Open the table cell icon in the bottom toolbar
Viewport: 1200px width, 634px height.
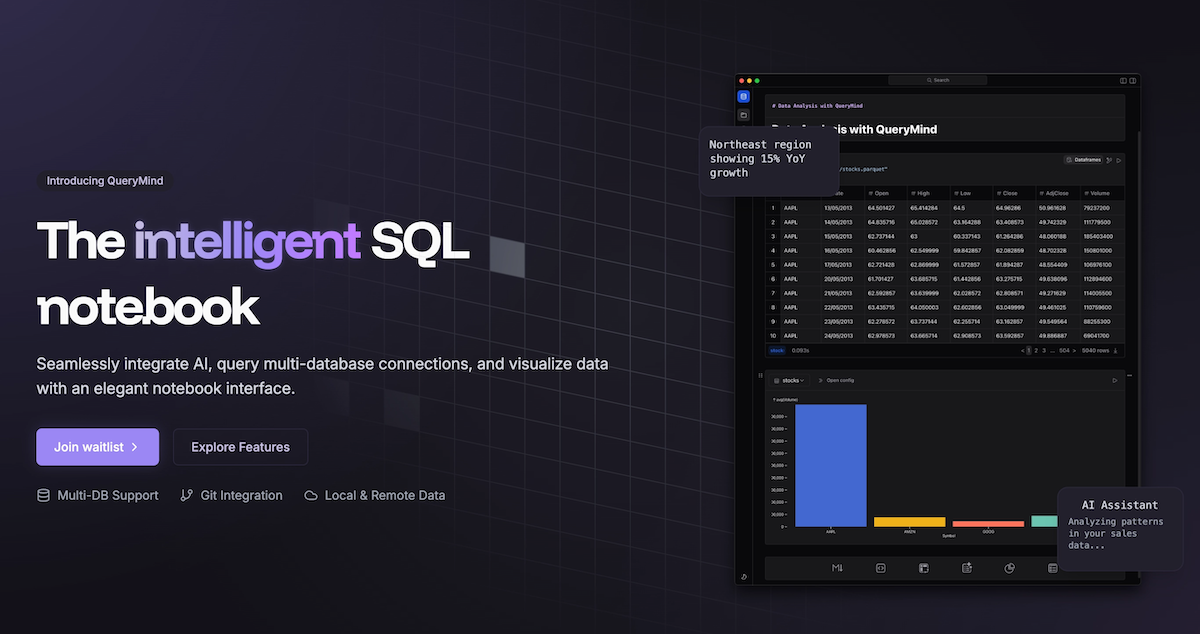click(1051, 567)
